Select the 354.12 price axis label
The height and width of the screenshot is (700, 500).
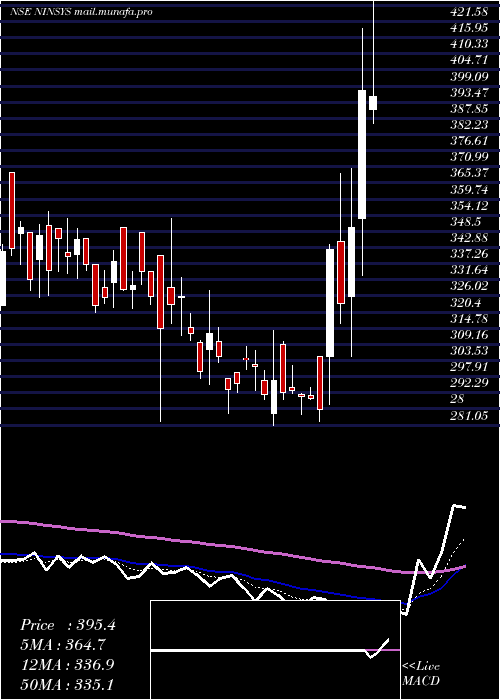point(469,206)
